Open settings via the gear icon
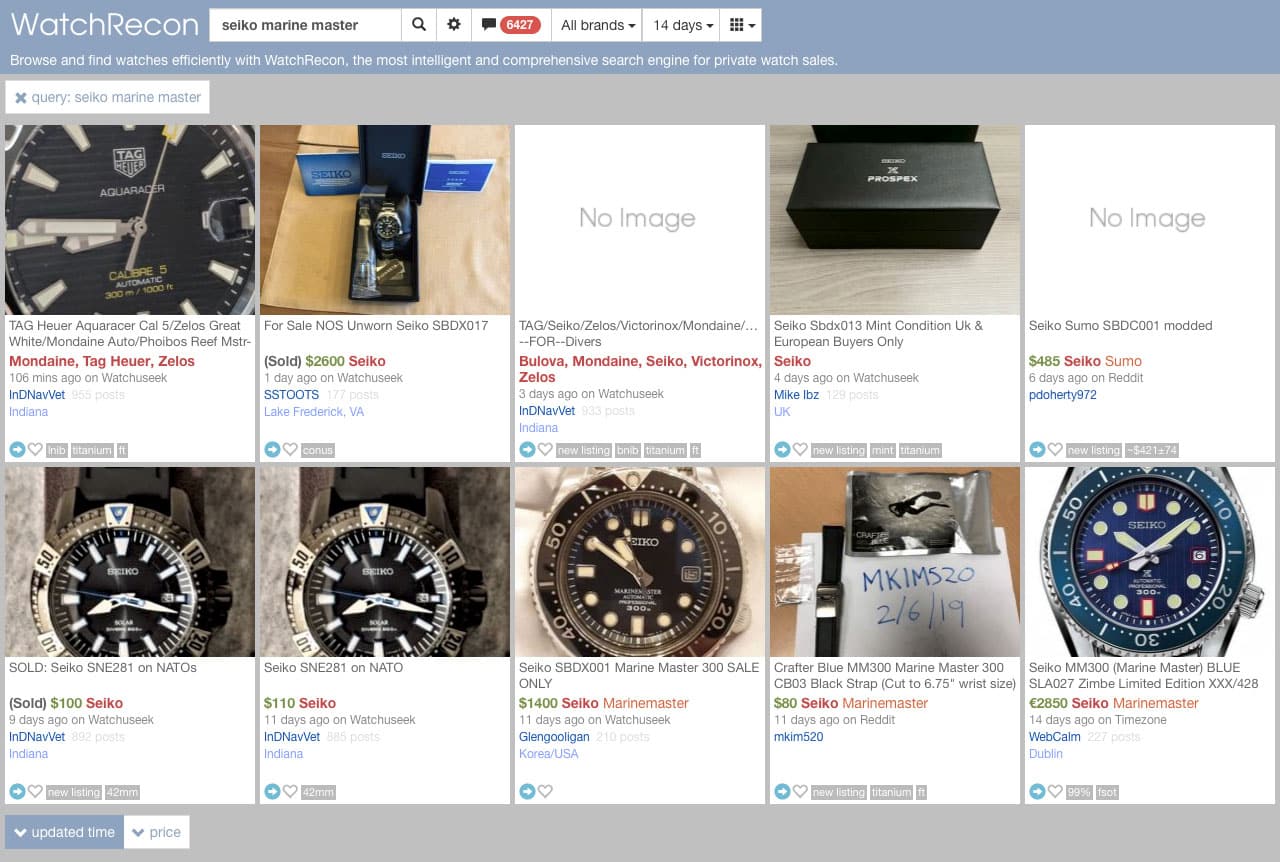 coord(454,25)
